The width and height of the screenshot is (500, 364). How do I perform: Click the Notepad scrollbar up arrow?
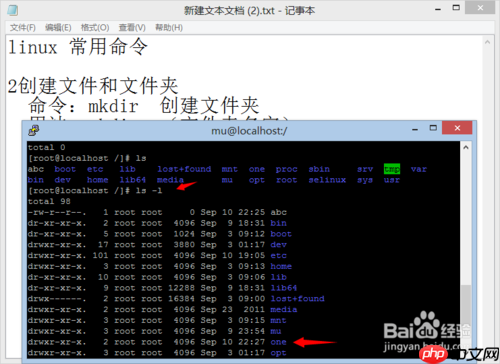tap(487, 42)
